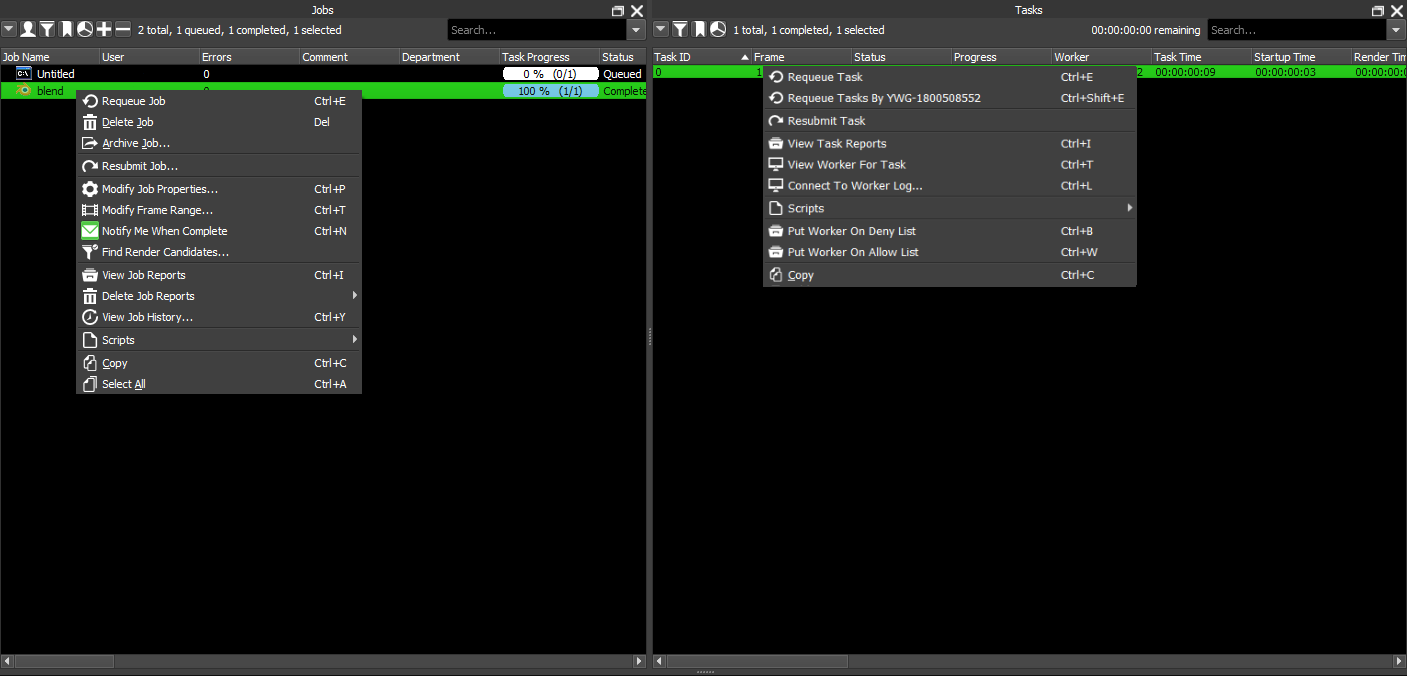The width and height of the screenshot is (1407, 676).
Task: Sort tasks by Task ID column header
Action: click(702, 57)
